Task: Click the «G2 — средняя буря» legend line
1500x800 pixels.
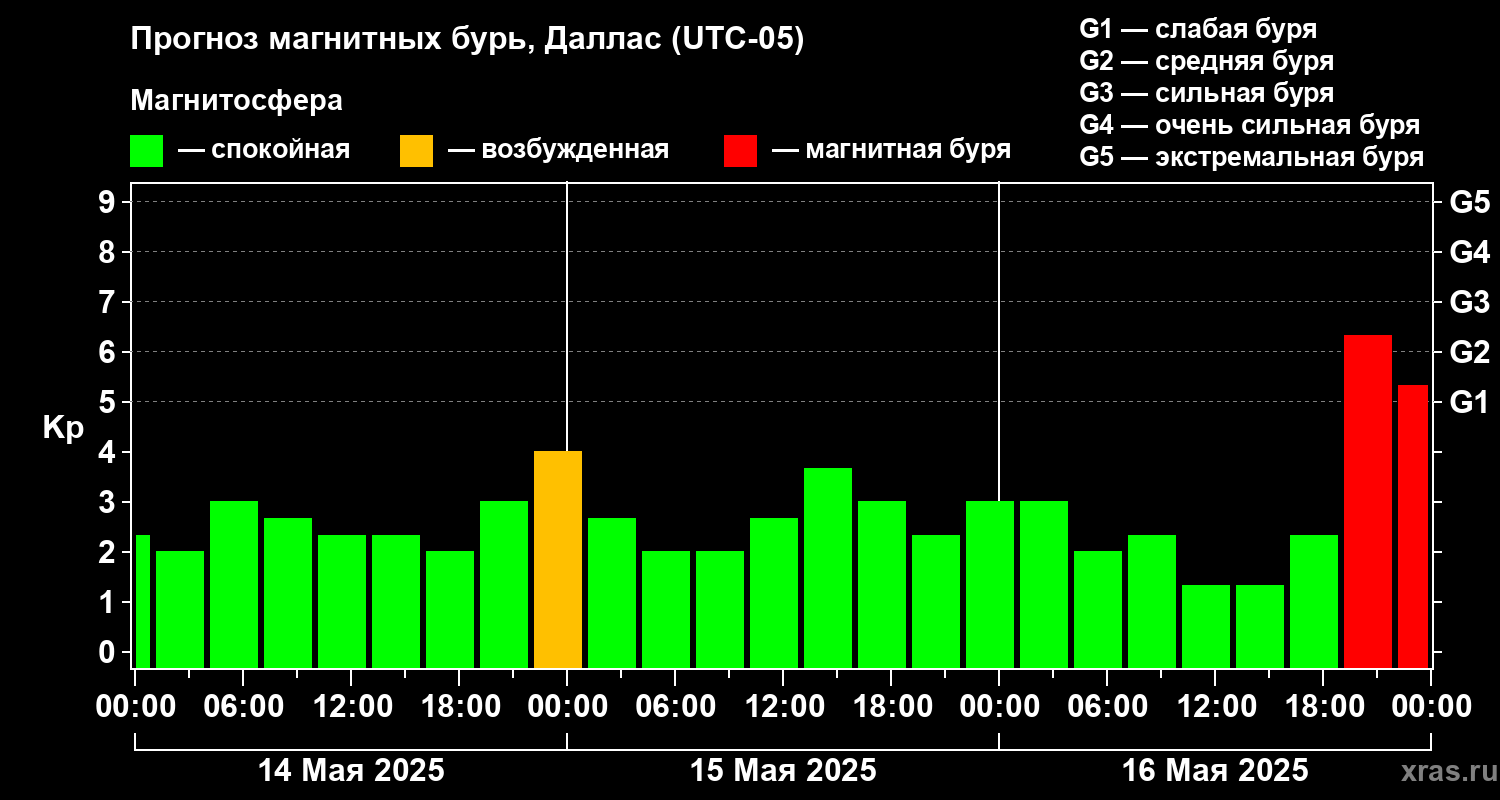Action: point(1206,61)
